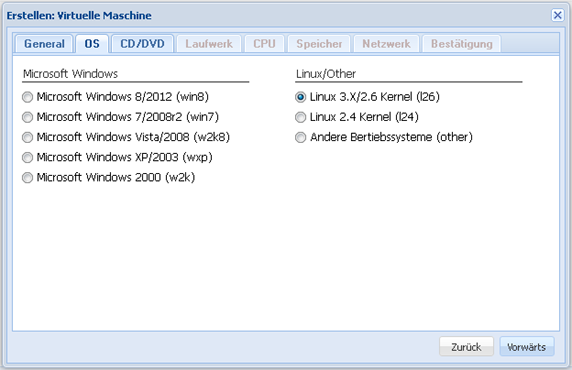Select the OS tab
The width and height of the screenshot is (572, 370).
(92, 44)
